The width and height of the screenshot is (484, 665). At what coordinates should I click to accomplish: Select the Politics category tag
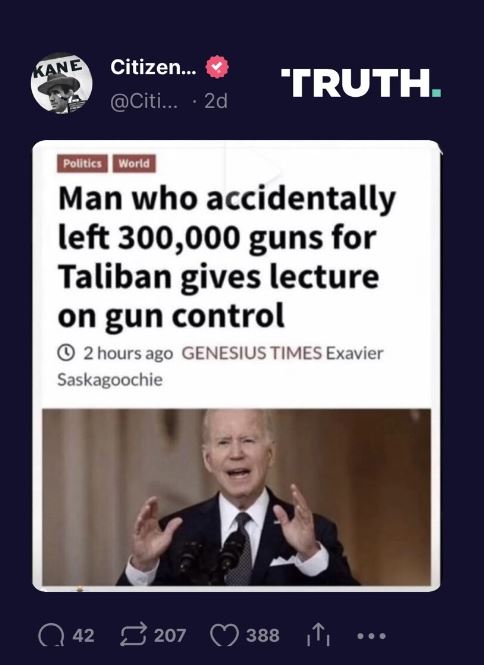(x=82, y=163)
